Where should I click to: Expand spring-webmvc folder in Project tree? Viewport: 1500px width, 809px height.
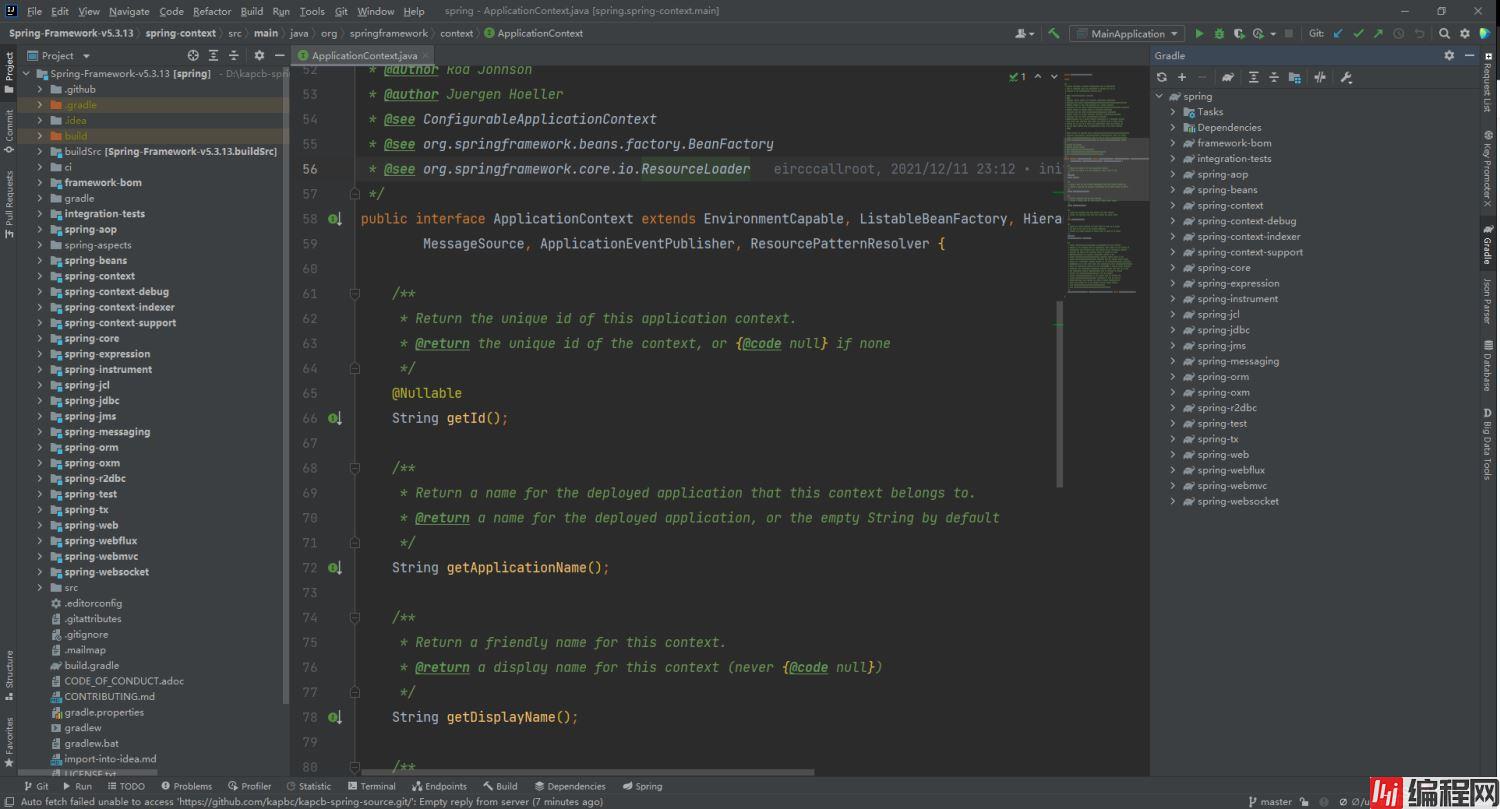(x=41, y=556)
